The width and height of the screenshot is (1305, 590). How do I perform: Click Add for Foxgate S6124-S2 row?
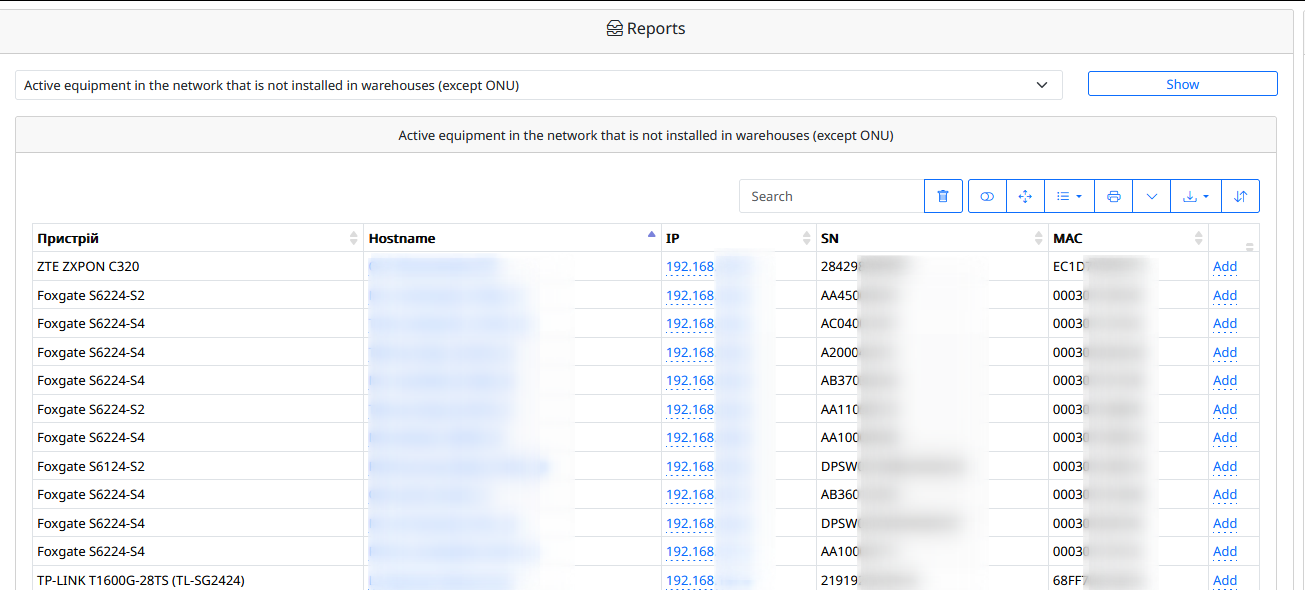point(1225,466)
